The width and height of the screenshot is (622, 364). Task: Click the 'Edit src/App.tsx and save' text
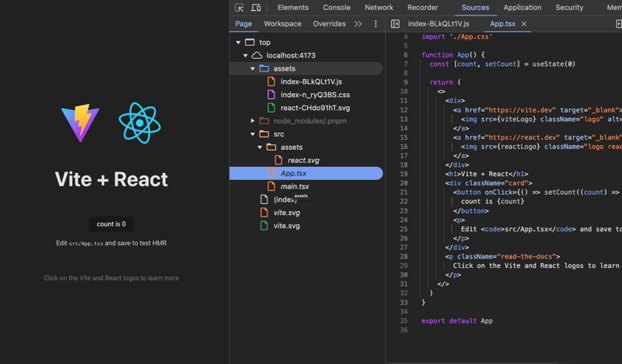point(111,243)
